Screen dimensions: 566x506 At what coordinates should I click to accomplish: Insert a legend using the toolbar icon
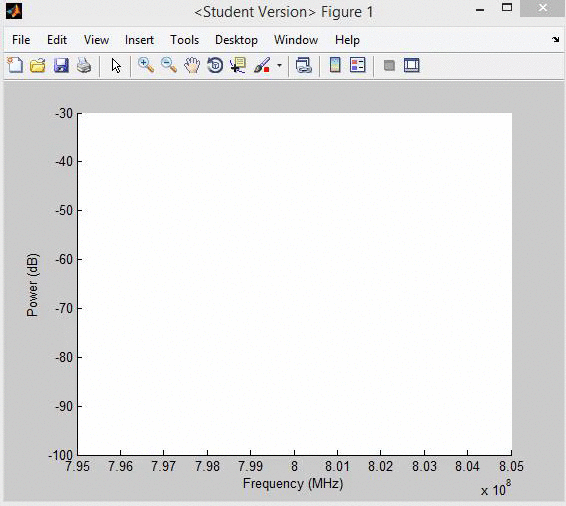tap(358, 65)
